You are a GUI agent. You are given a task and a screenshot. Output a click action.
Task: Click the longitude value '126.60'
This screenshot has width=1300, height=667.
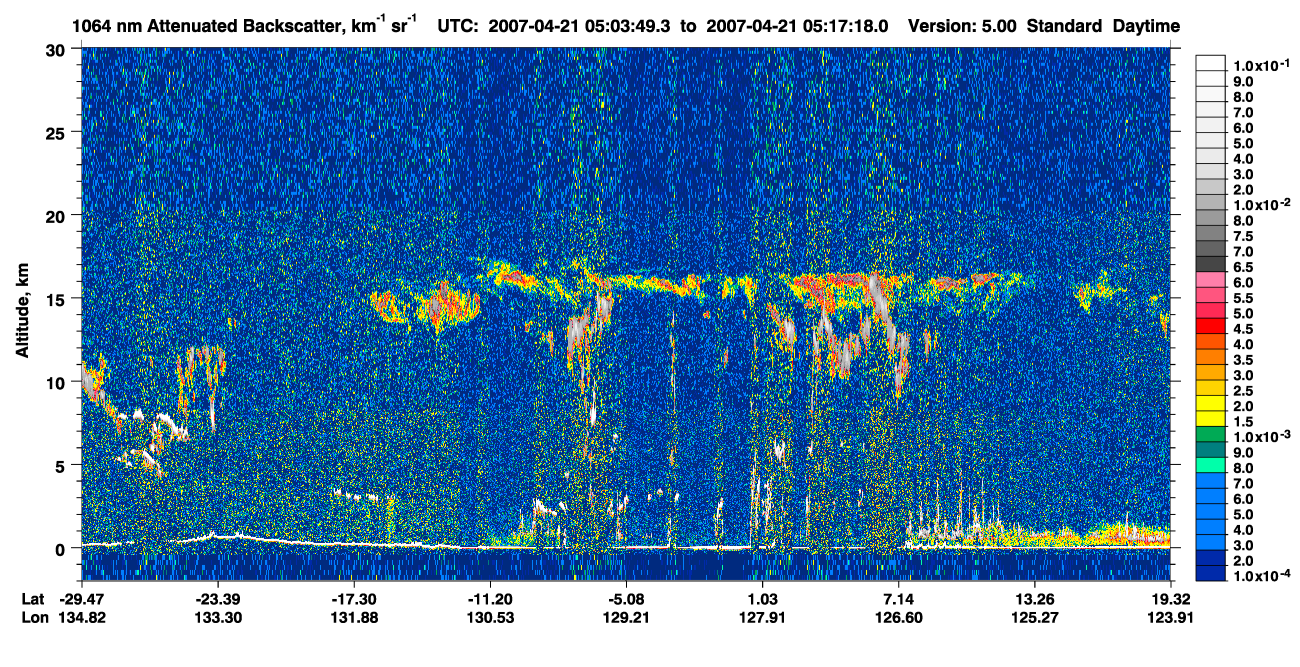pos(899,617)
